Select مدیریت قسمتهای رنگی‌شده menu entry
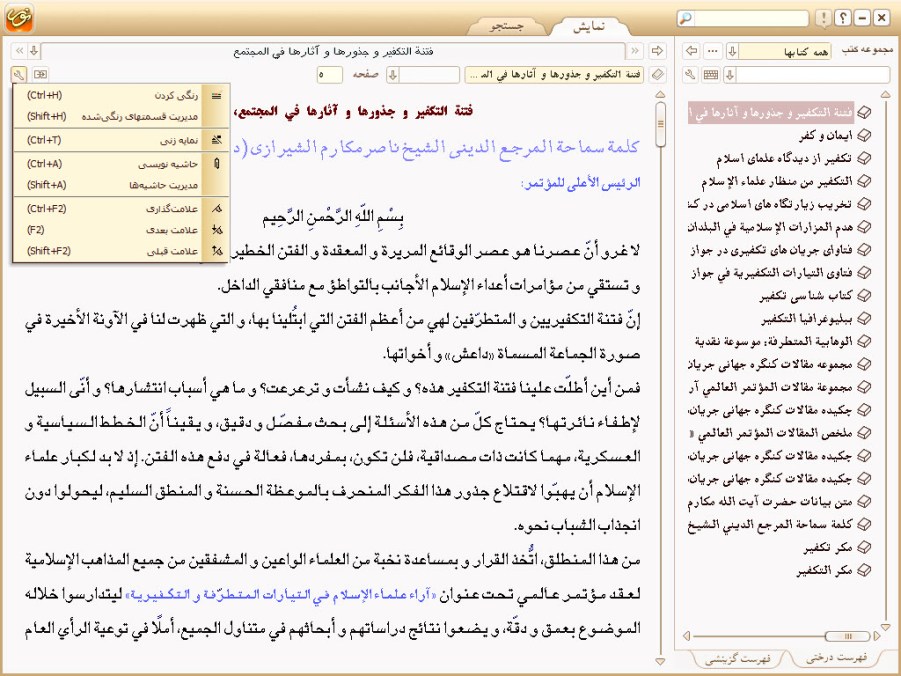 (x=121, y=117)
